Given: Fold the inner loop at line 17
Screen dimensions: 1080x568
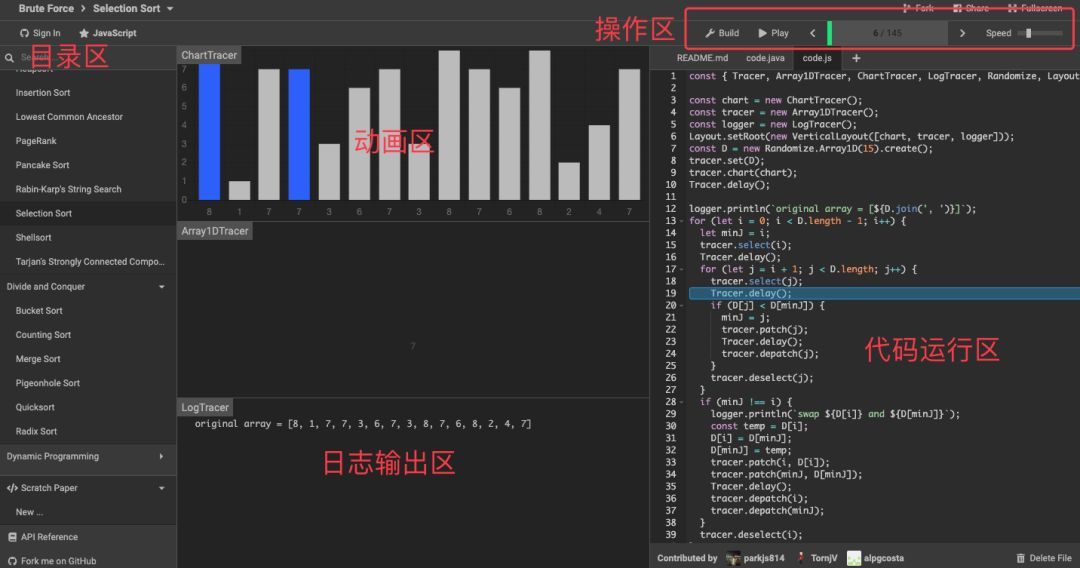Looking at the screenshot, I should pos(682,269).
